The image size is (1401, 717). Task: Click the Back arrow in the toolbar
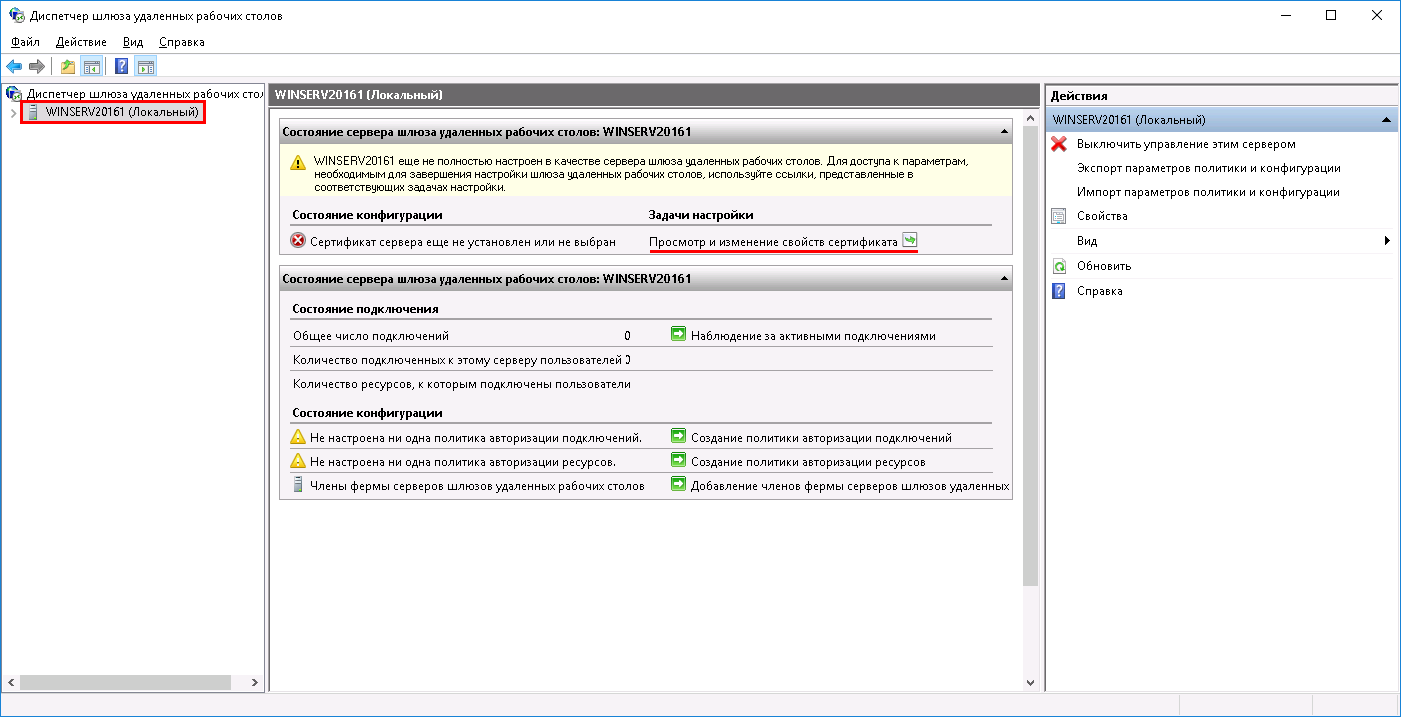(14, 67)
